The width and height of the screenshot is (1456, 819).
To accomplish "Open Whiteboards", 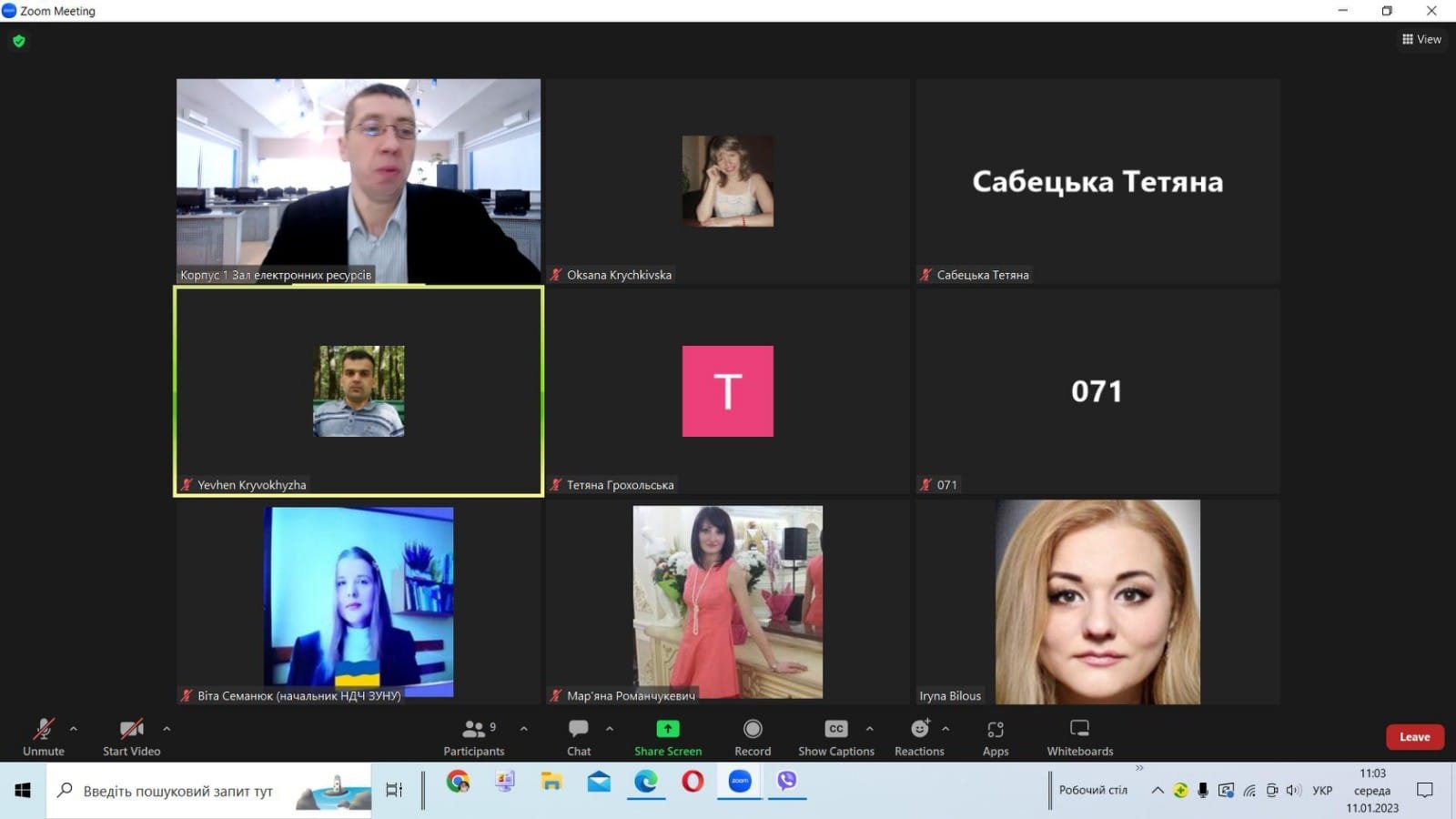I will point(1080,737).
